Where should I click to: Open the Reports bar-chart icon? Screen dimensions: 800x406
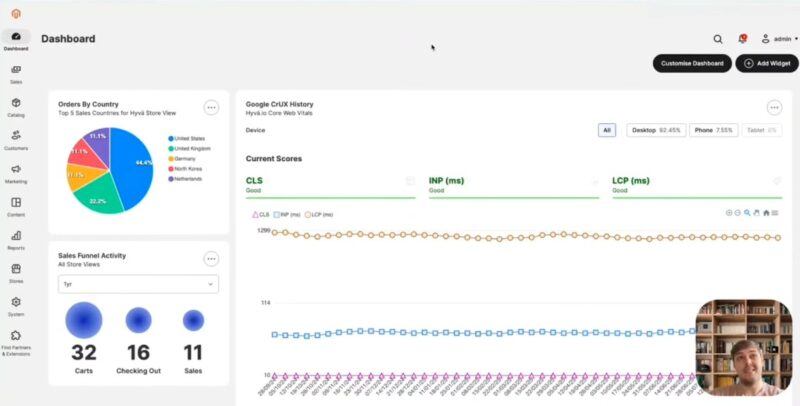click(x=16, y=238)
